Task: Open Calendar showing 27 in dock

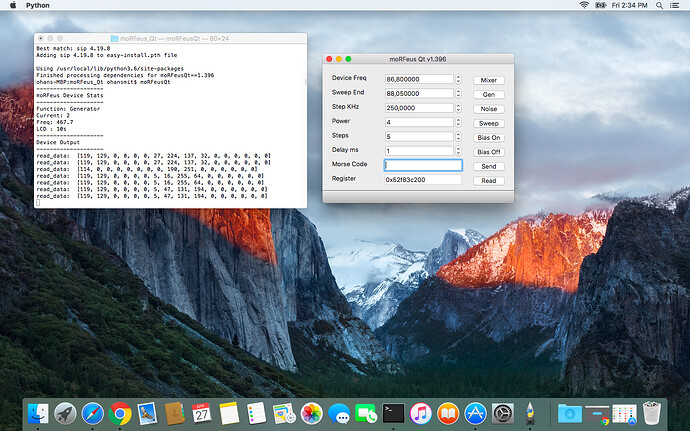Action: tap(202, 413)
